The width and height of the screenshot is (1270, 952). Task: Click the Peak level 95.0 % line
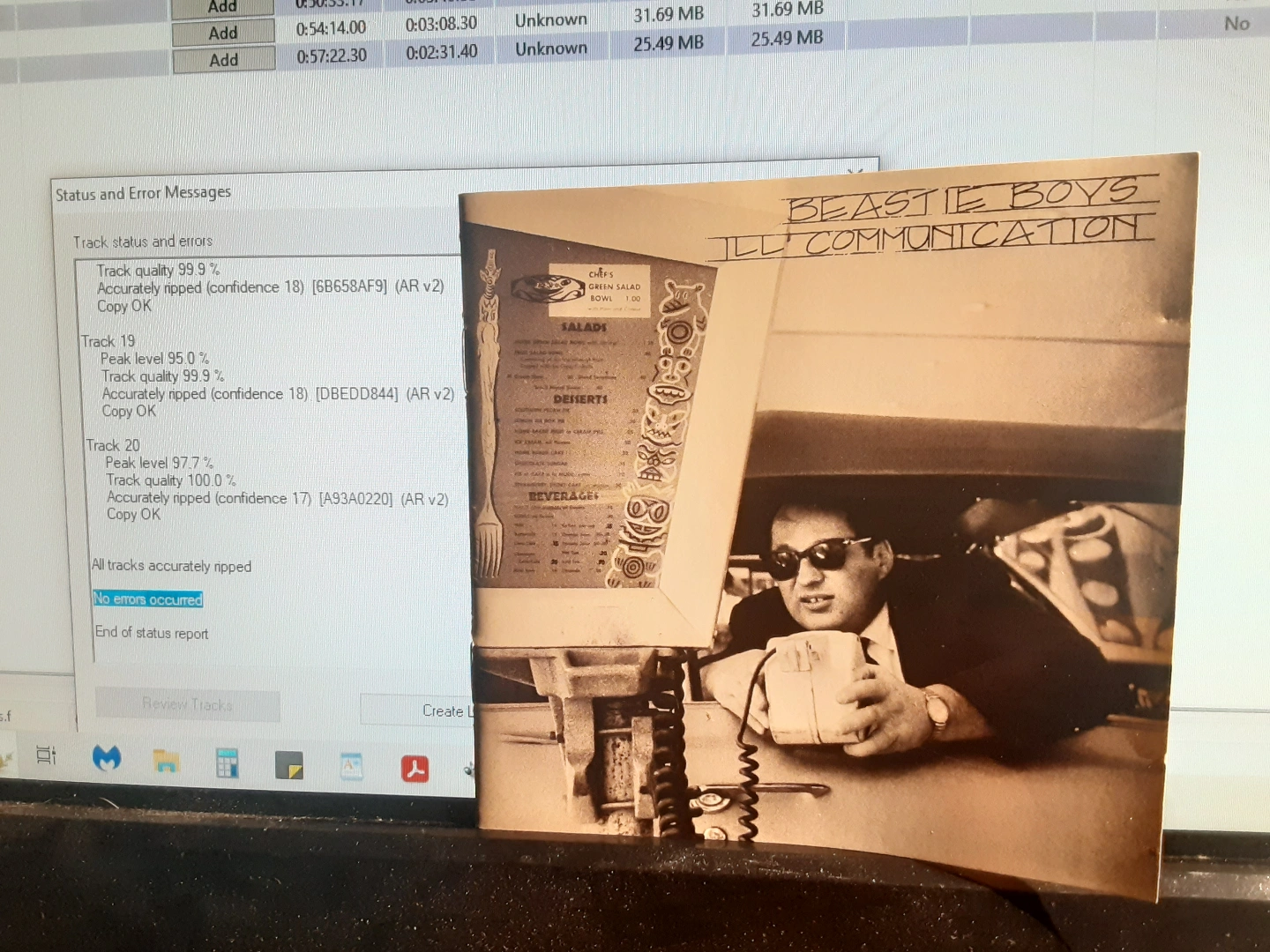point(154,359)
